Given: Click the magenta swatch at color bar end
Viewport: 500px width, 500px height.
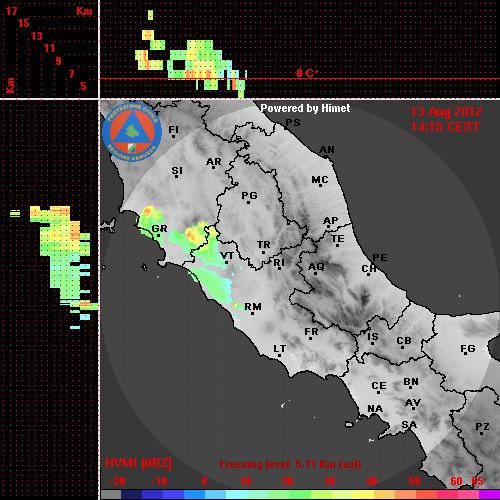Looking at the screenshot, I should [x=489, y=495].
